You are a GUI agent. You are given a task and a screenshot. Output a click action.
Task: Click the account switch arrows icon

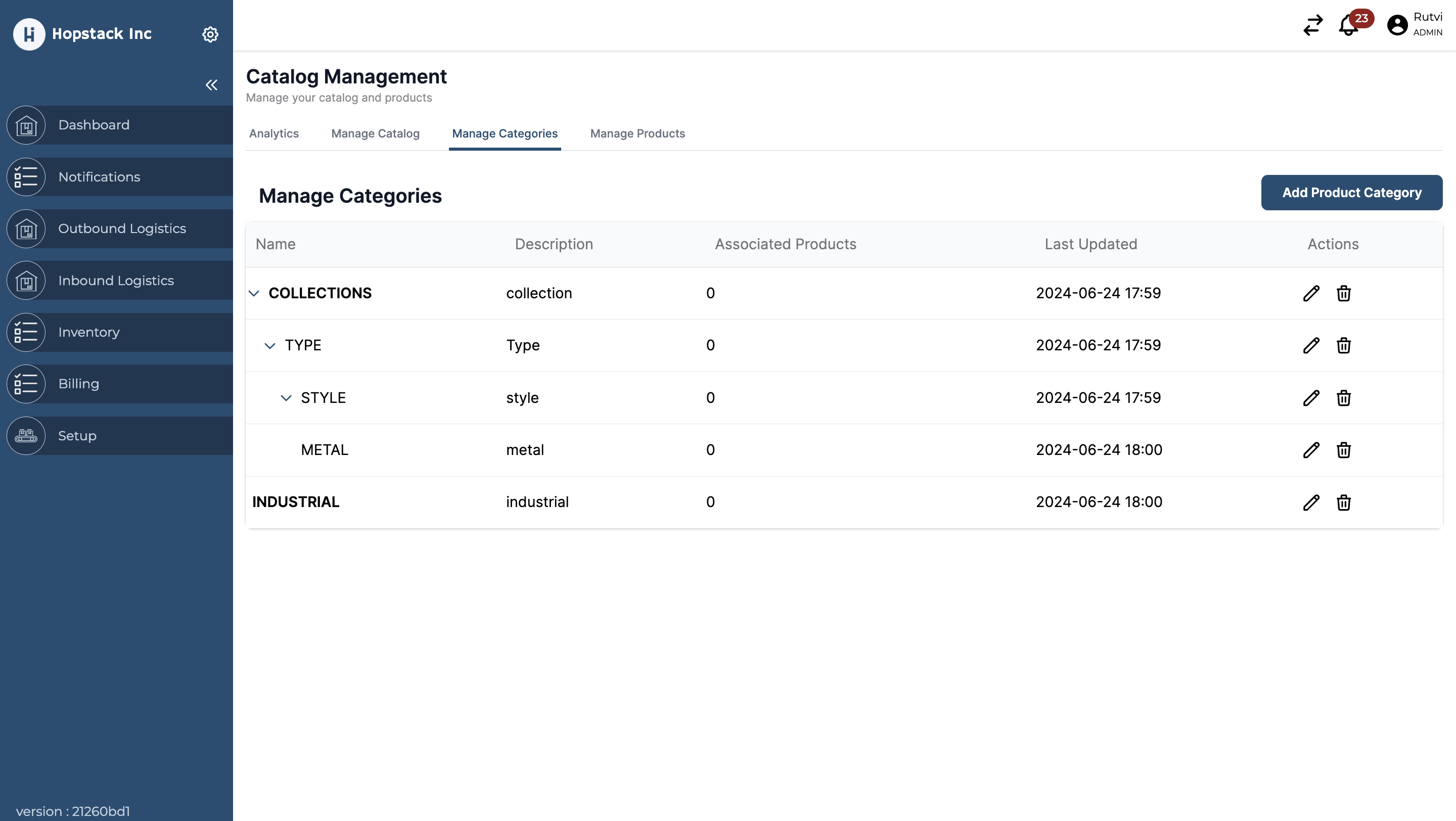pyautogui.click(x=1312, y=25)
